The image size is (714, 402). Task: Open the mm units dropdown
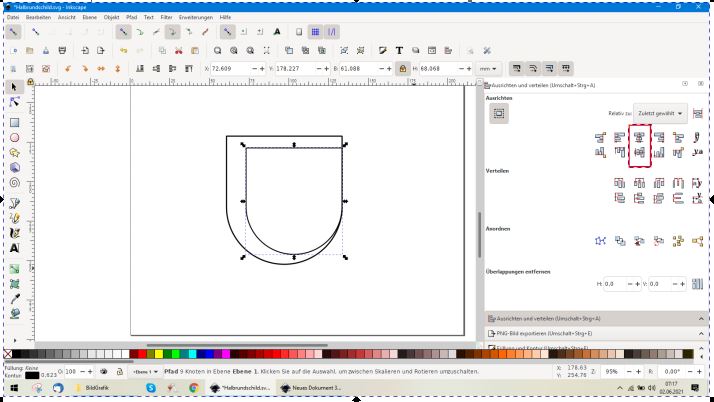(489, 68)
